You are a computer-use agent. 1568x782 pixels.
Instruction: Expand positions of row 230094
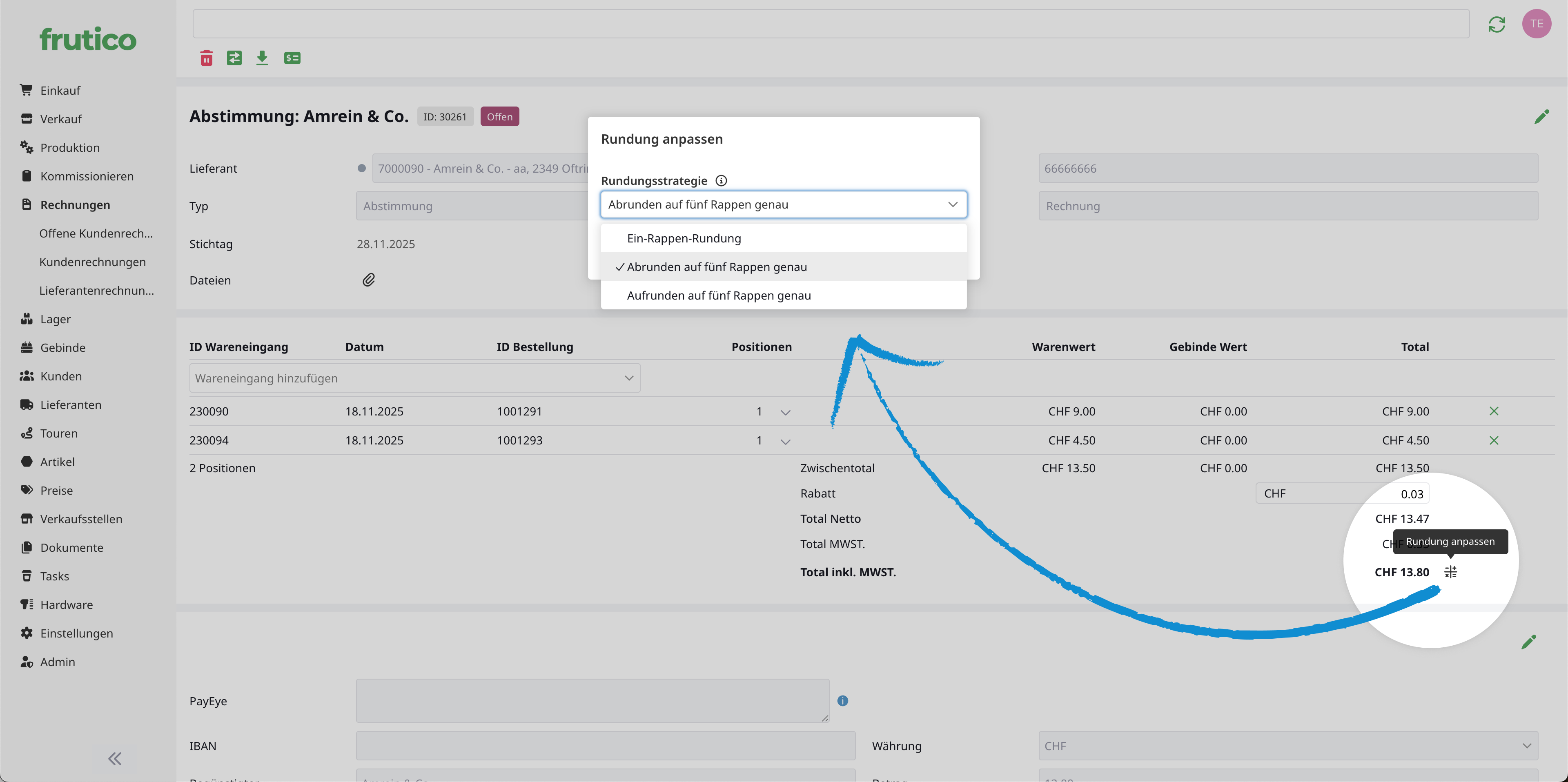(785, 441)
